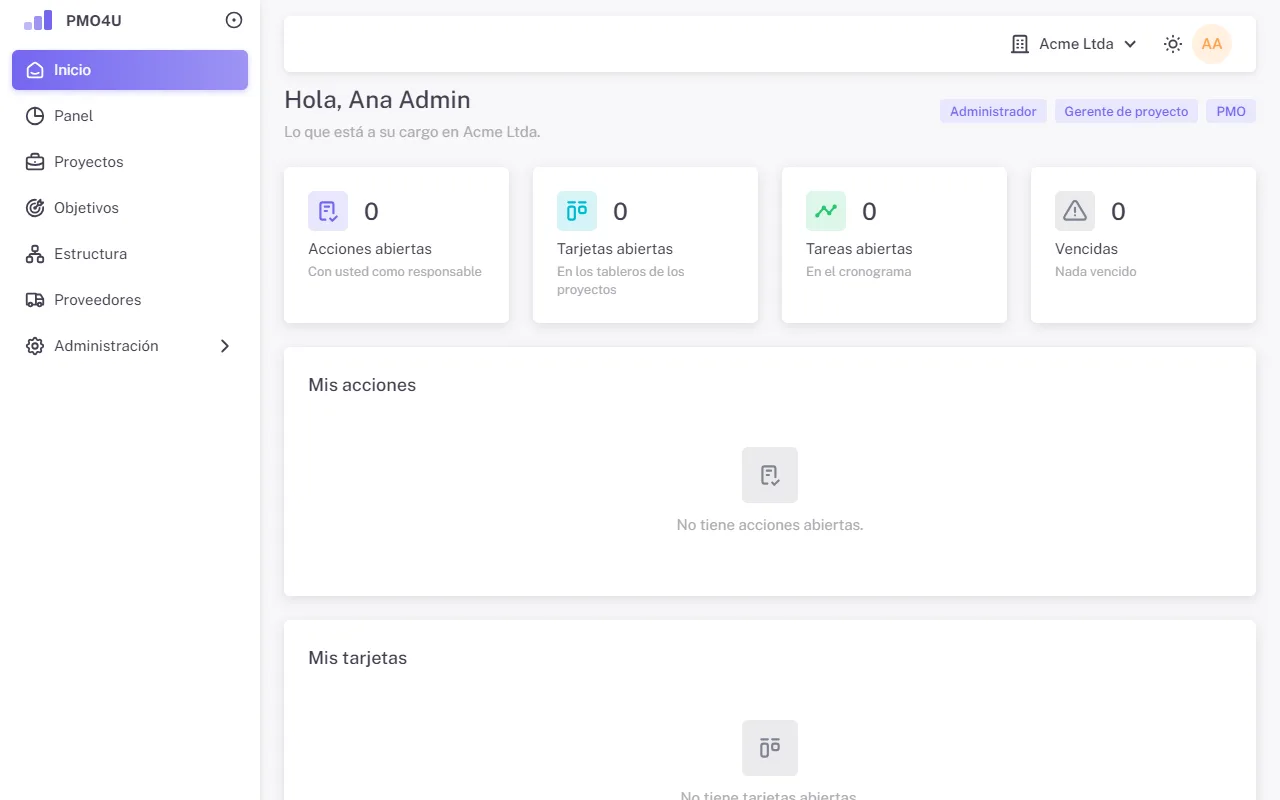
Task: Click the Panel pie chart icon
Action: [35, 116]
